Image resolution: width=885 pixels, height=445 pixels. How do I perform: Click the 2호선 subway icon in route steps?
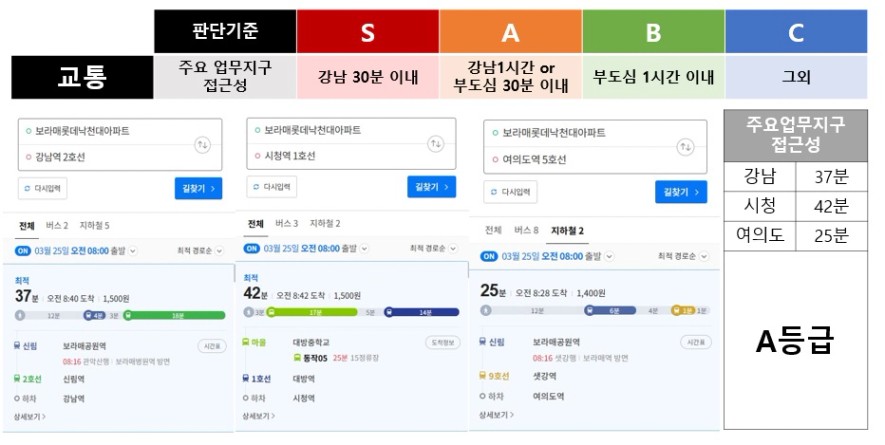coord(17,379)
